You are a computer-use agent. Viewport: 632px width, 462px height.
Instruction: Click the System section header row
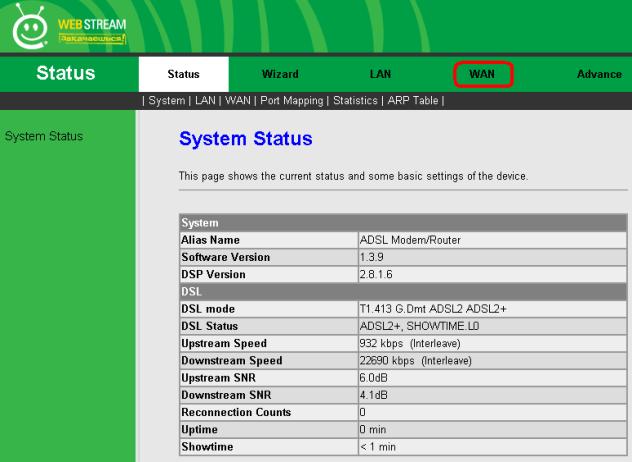(403, 223)
